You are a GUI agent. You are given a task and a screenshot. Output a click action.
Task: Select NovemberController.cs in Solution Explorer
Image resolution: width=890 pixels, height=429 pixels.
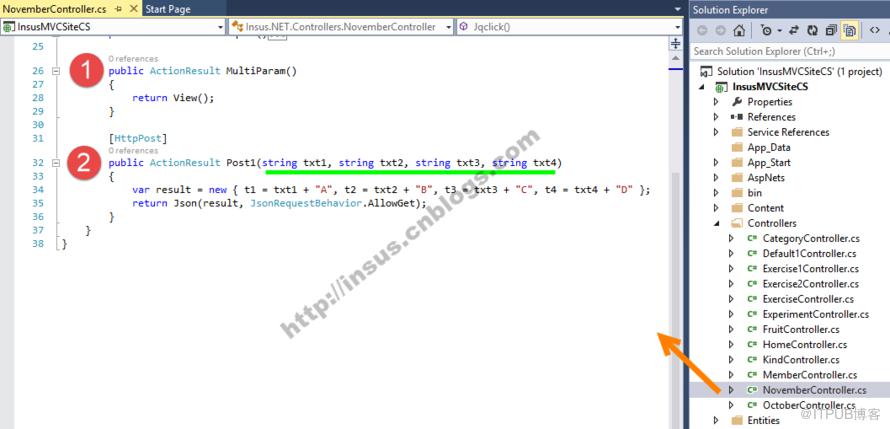(815, 390)
